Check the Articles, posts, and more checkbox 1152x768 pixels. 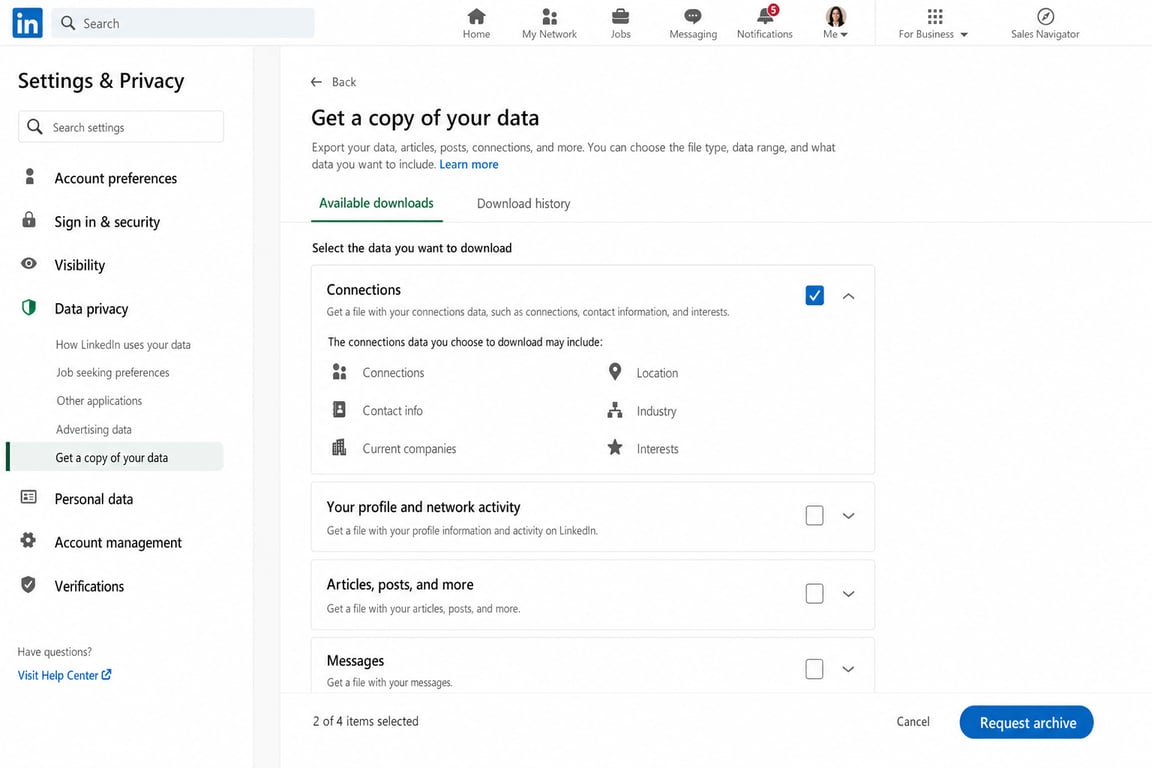pos(814,593)
